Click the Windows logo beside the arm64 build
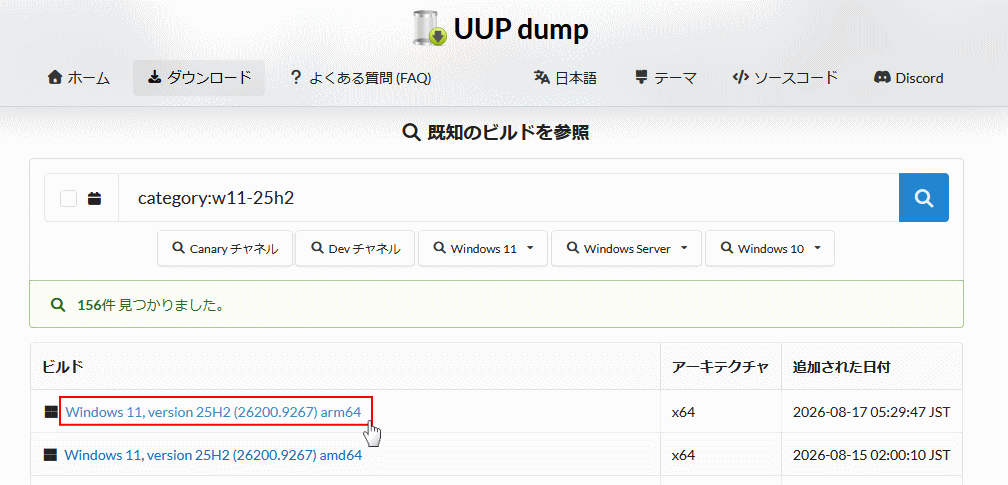Image resolution: width=1008 pixels, height=485 pixels. 51,412
